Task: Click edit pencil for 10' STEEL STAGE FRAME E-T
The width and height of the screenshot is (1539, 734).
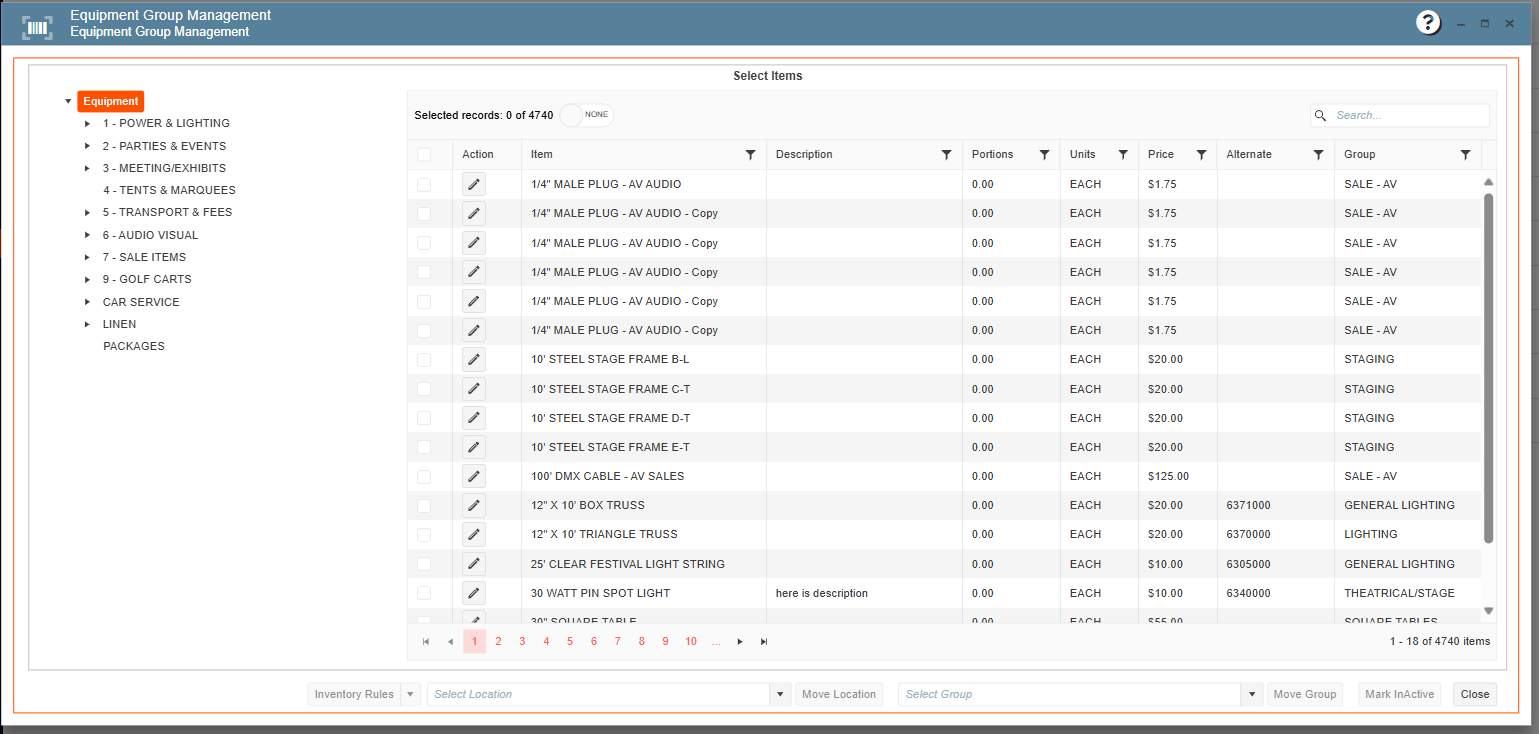Action: click(x=474, y=447)
